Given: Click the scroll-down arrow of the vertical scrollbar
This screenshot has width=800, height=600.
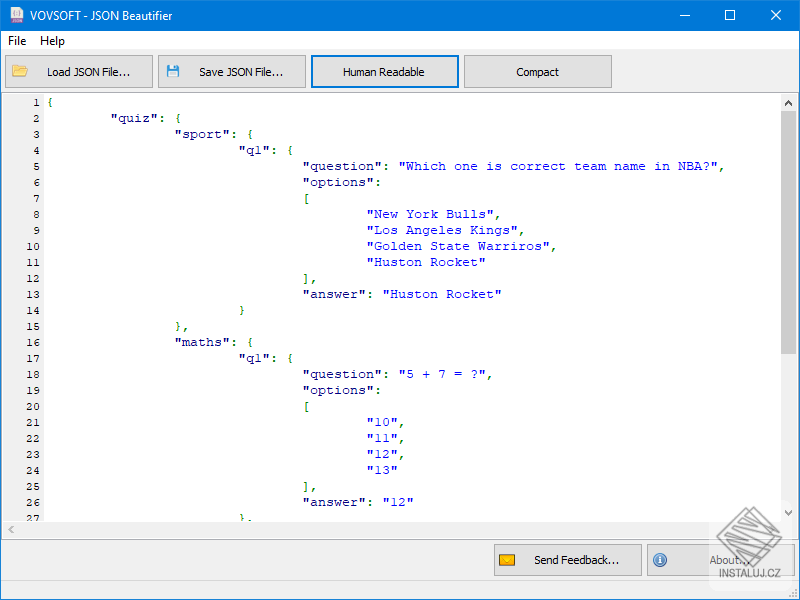Looking at the screenshot, I should 788,513.
